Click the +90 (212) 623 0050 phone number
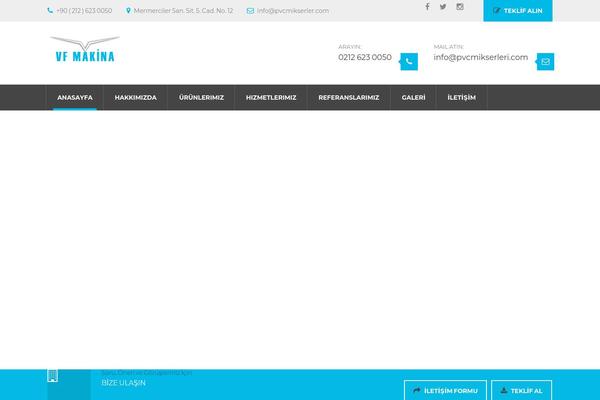Screen dimensions: 600x400 click(84, 11)
